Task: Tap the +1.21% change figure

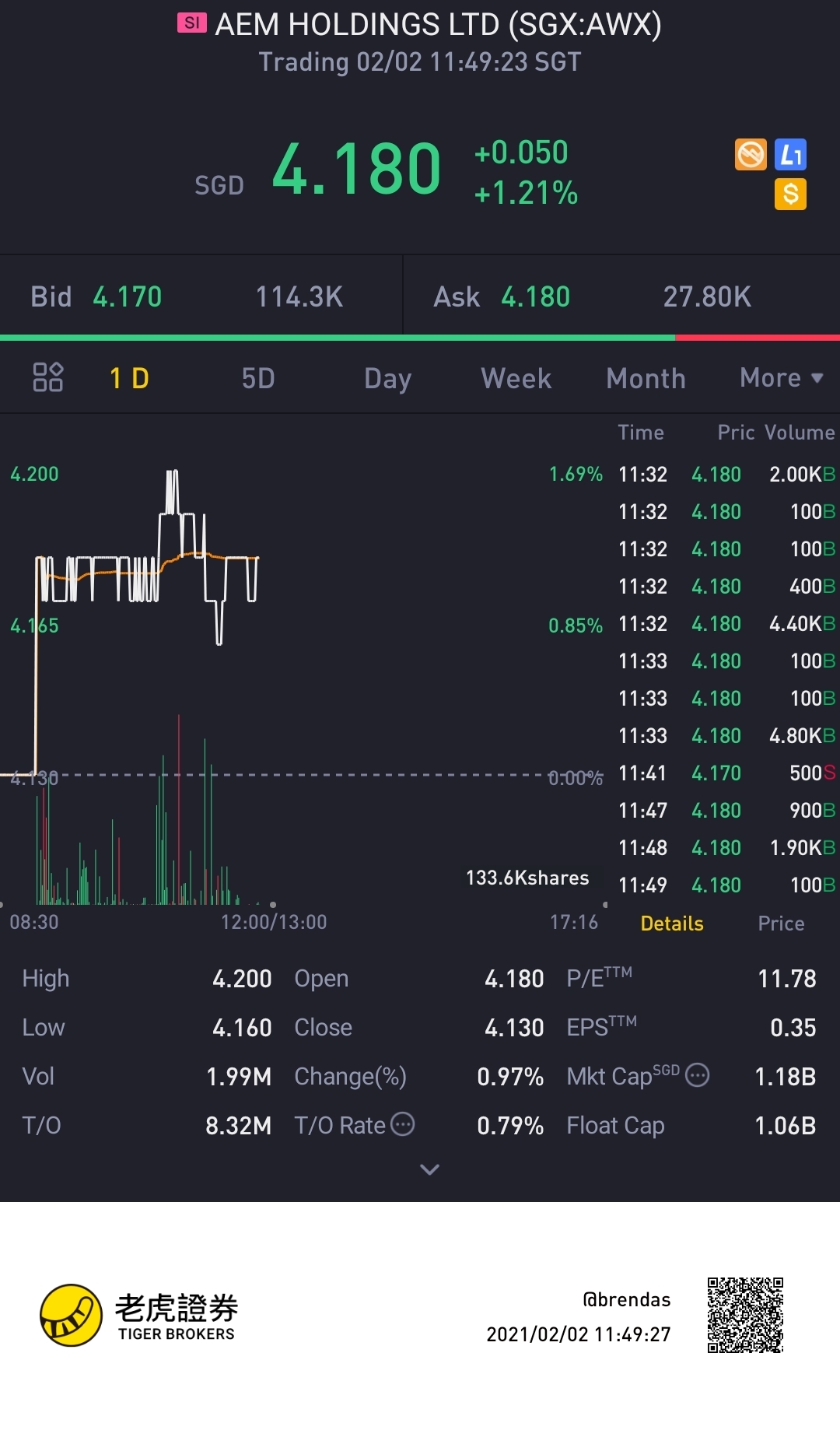Action: point(526,193)
